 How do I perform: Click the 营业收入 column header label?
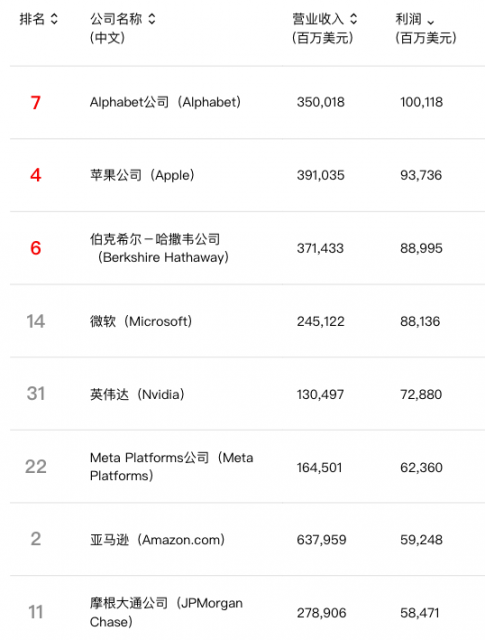click(x=318, y=19)
